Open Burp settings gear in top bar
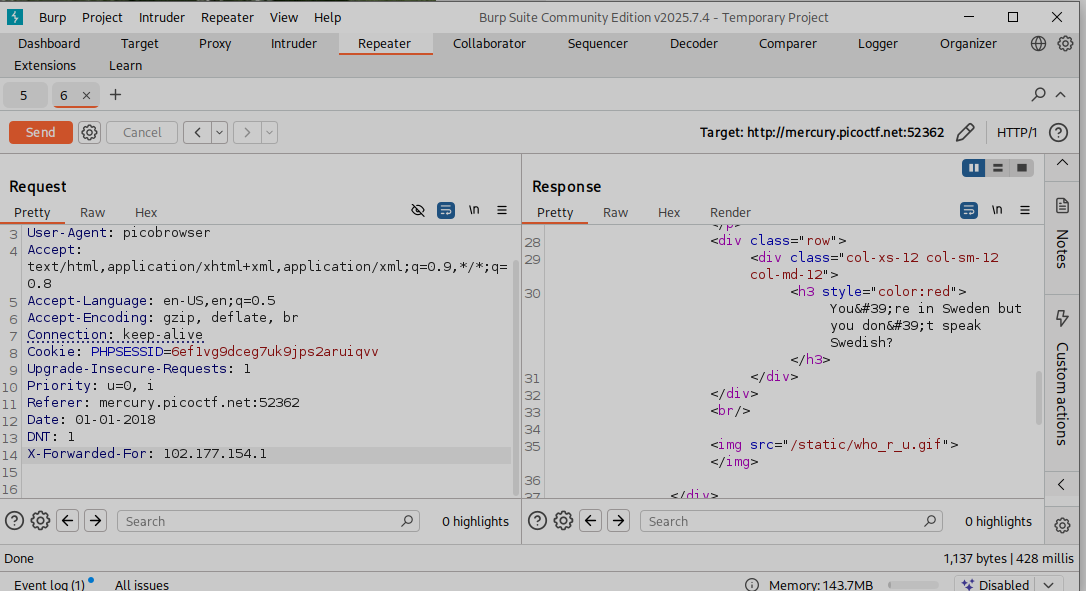 1066,43
